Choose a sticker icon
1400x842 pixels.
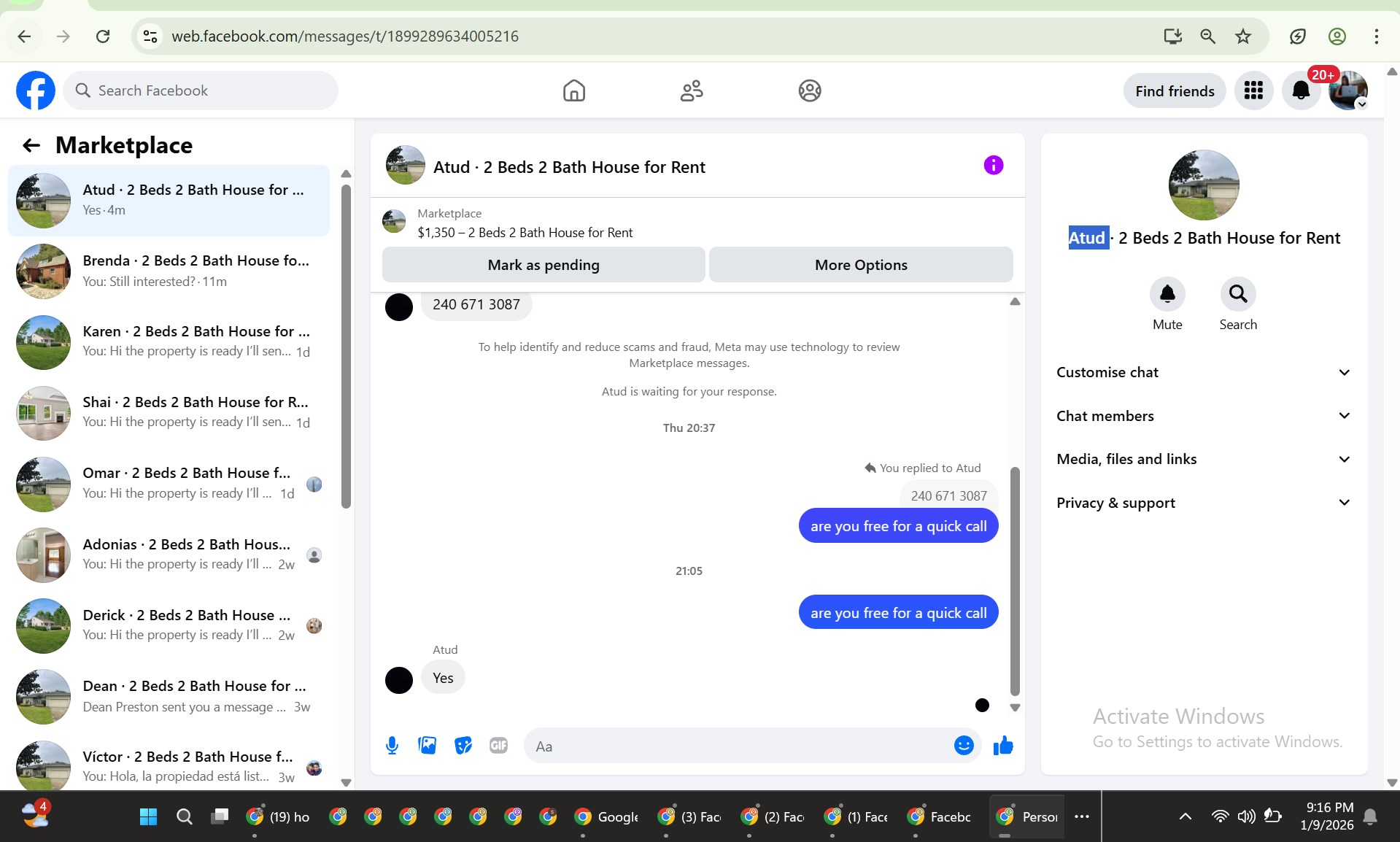(463, 746)
